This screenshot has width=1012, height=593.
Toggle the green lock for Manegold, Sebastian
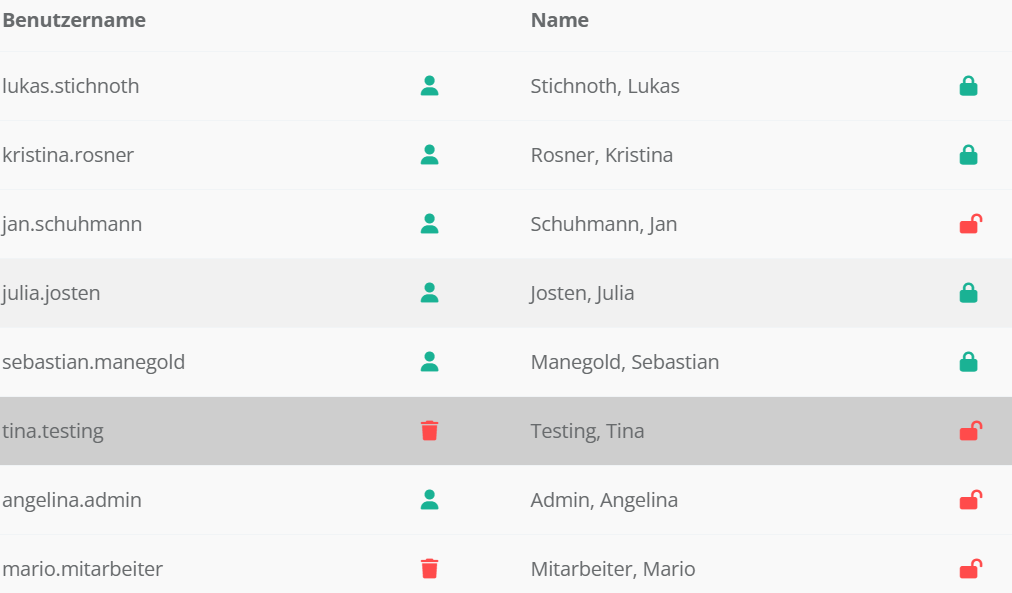[x=968, y=362]
